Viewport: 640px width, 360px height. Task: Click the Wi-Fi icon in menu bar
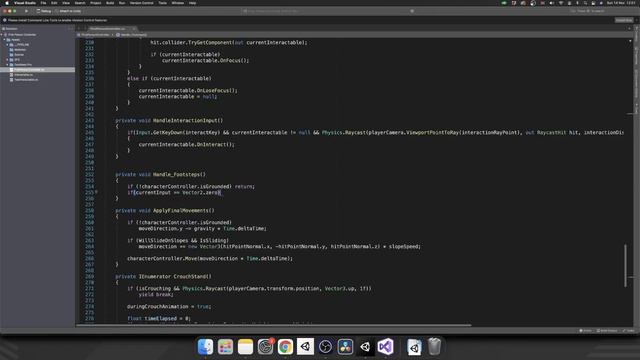click(561, 3)
